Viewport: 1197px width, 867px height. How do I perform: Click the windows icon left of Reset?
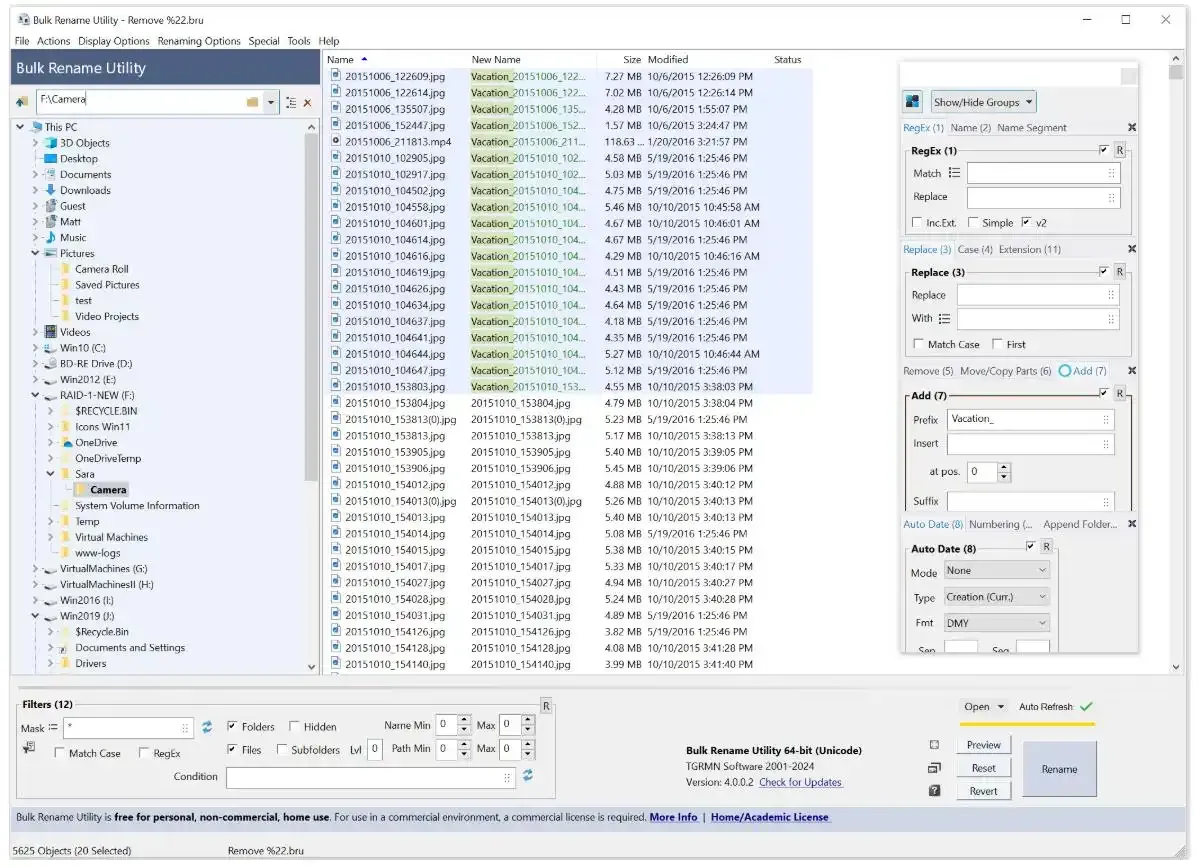[x=934, y=768]
